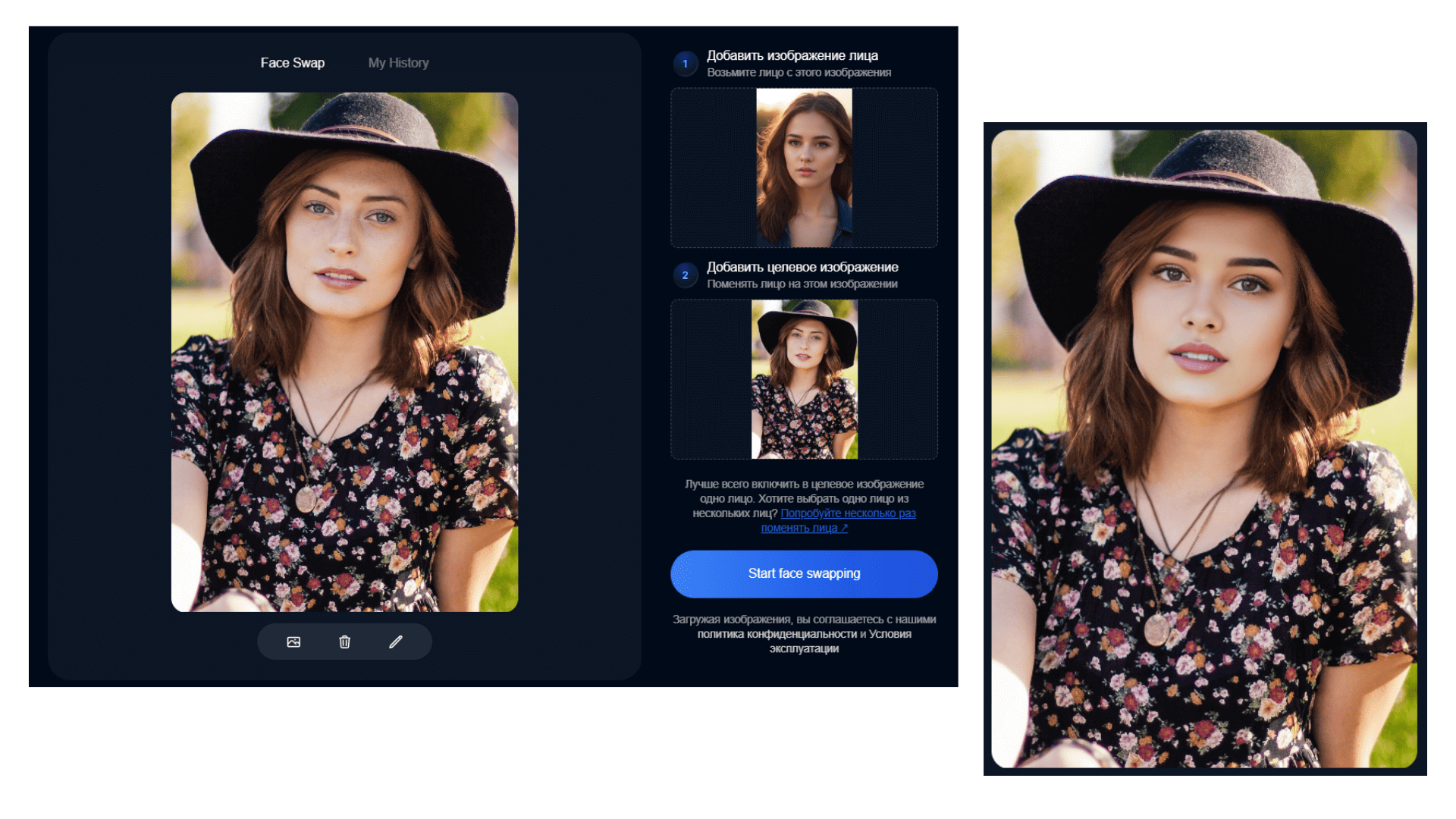The image size is (1456, 819).
Task: Click the enlarged result image on the right
Action: [1204, 449]
